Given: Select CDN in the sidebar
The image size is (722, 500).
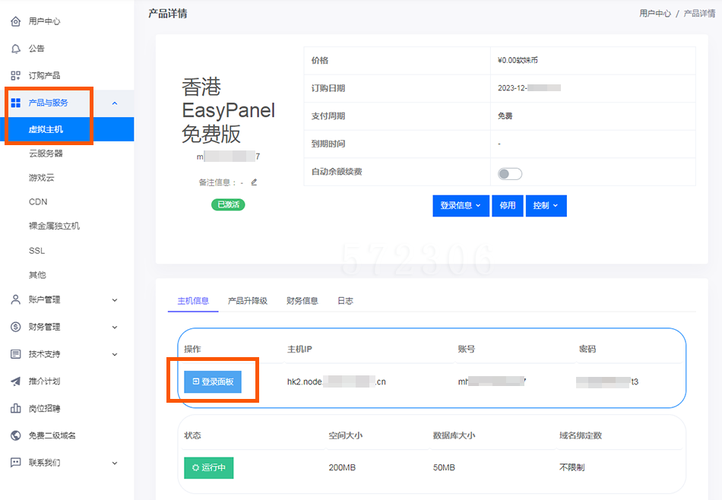Looking at the screenshot, I should point(38,202).
